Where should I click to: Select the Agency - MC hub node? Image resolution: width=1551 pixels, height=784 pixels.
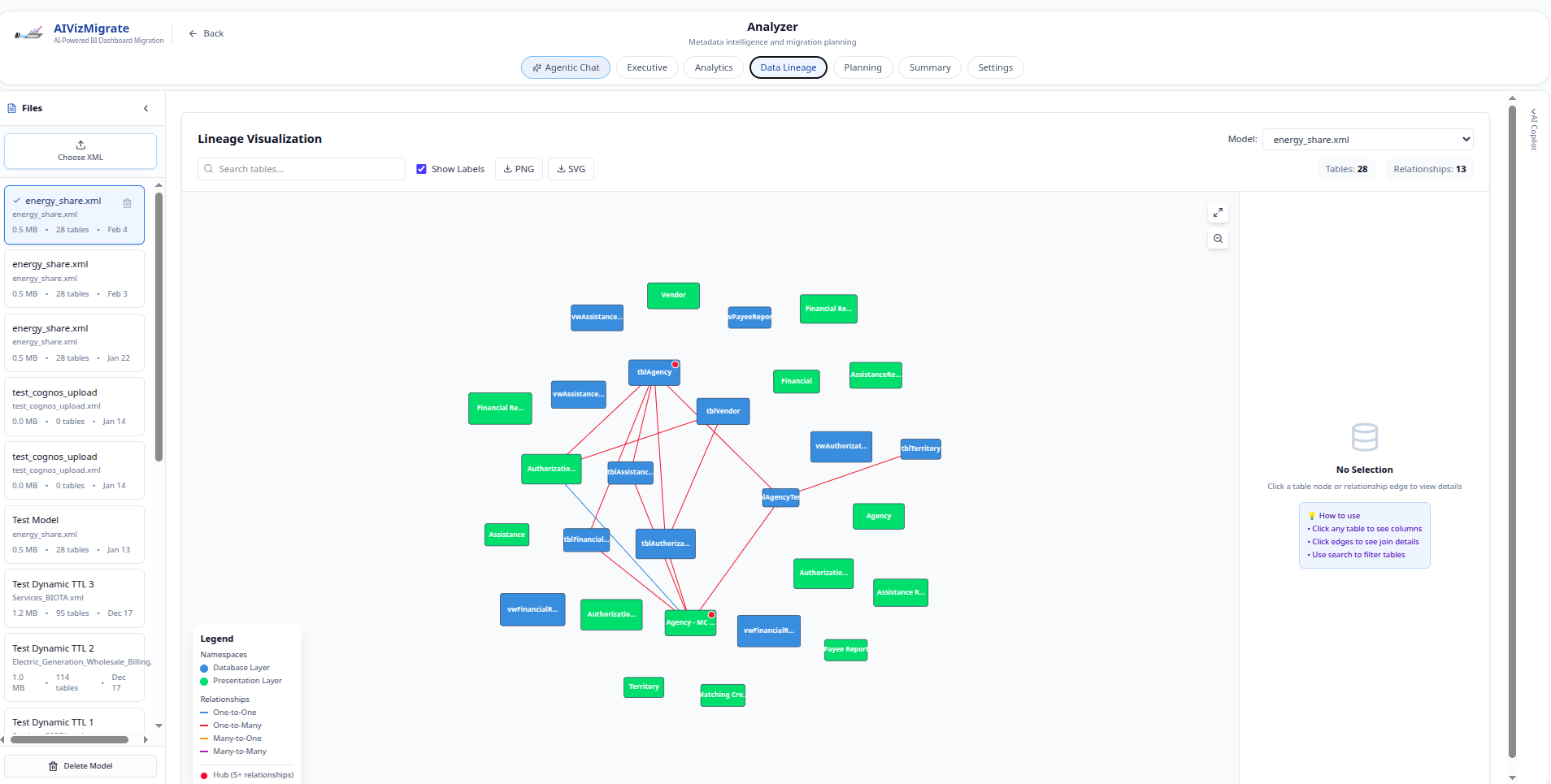tap(690, 622)
